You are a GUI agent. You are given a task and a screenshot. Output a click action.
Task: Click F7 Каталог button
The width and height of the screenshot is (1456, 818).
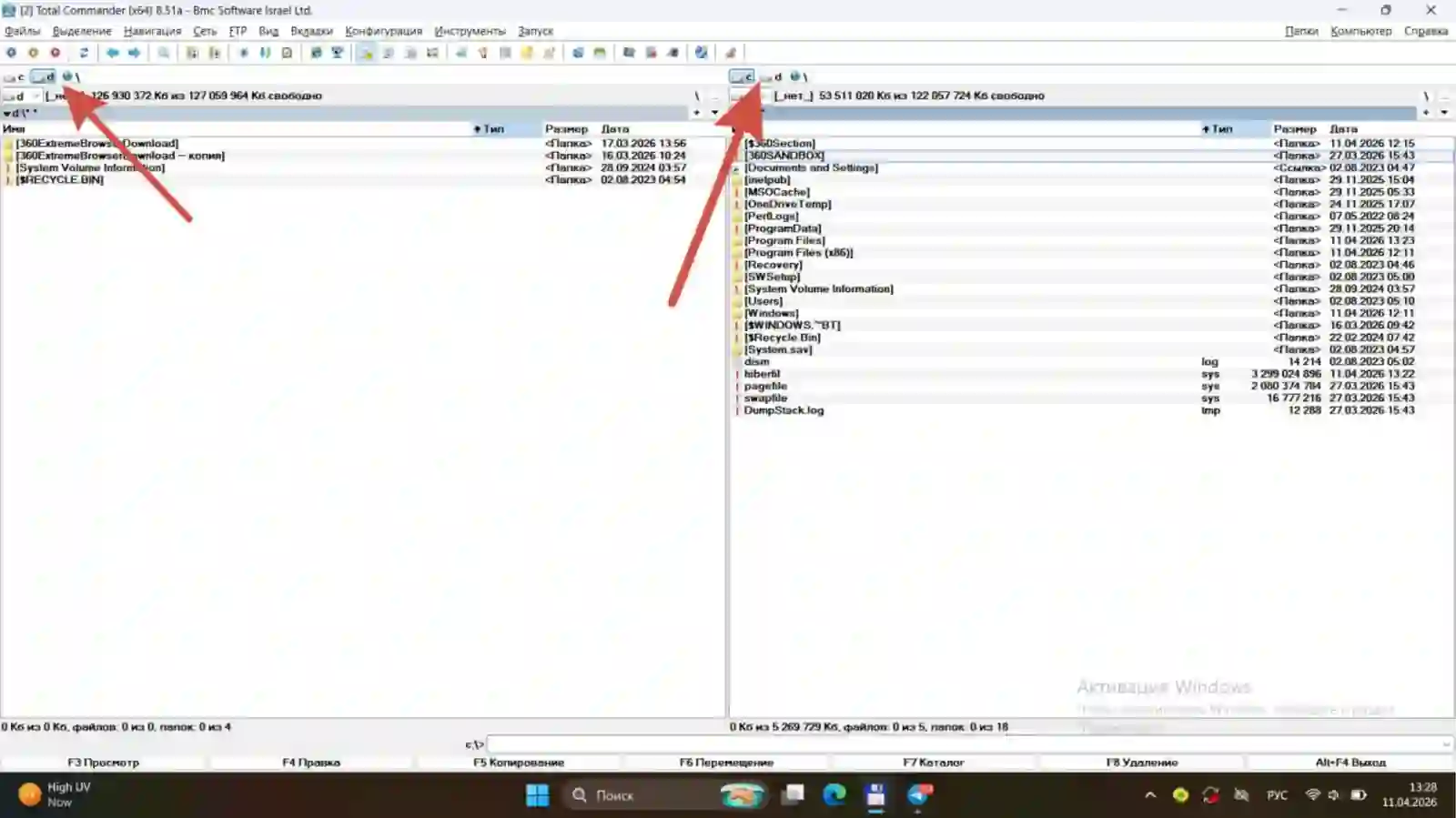point(934,762)
